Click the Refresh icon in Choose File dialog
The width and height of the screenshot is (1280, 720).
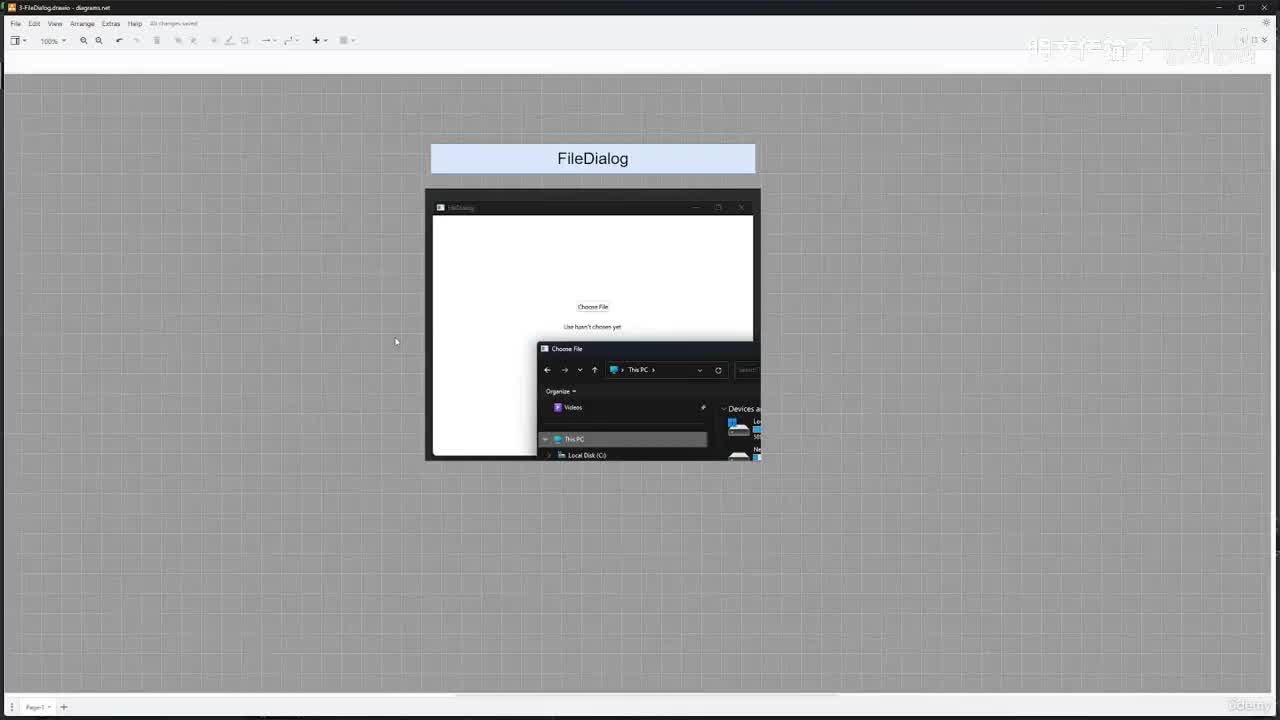tap(718, 370)
